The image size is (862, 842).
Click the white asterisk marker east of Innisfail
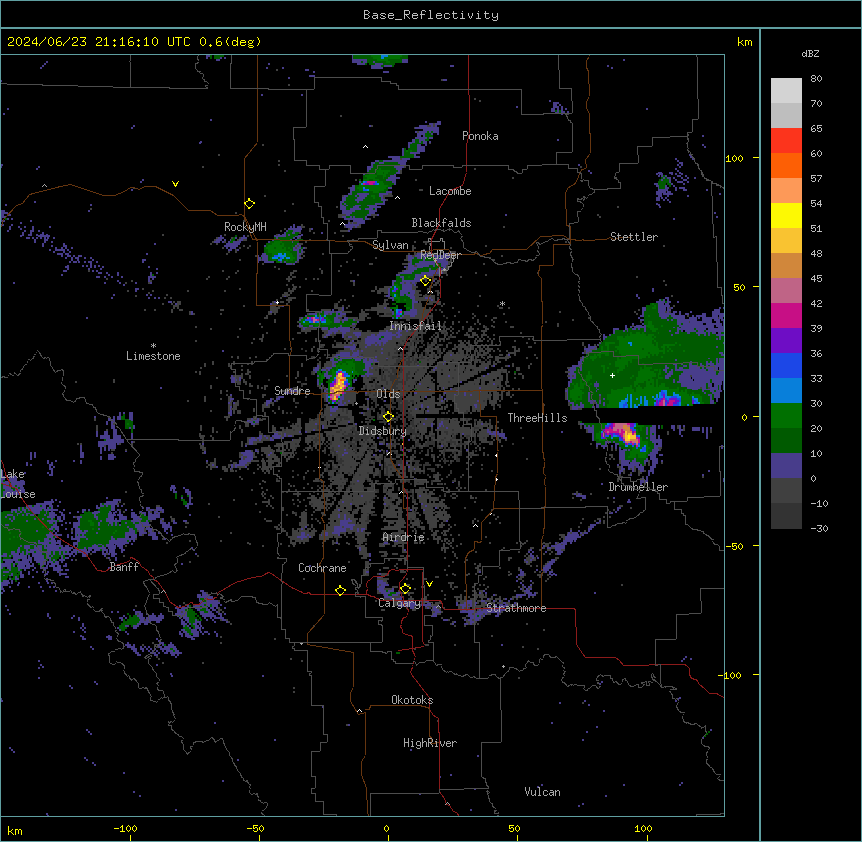[502, 304]
